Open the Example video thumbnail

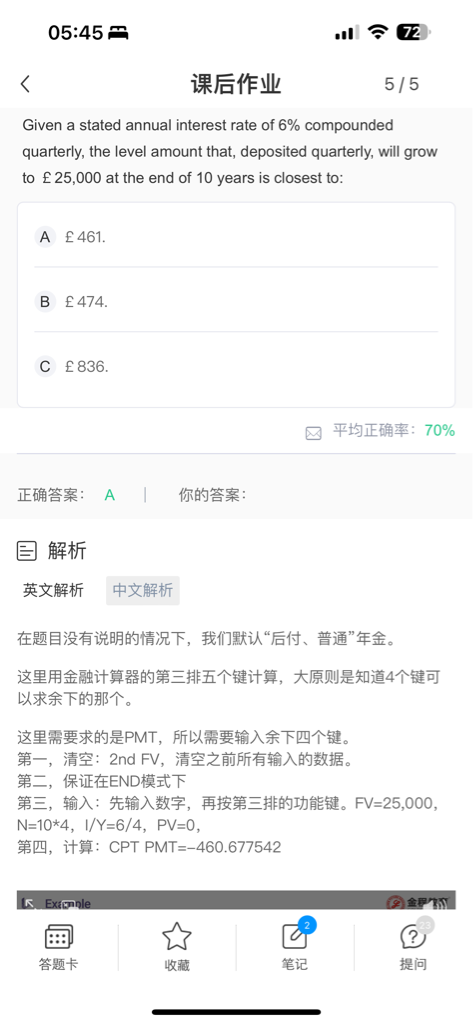pos(236,900)
